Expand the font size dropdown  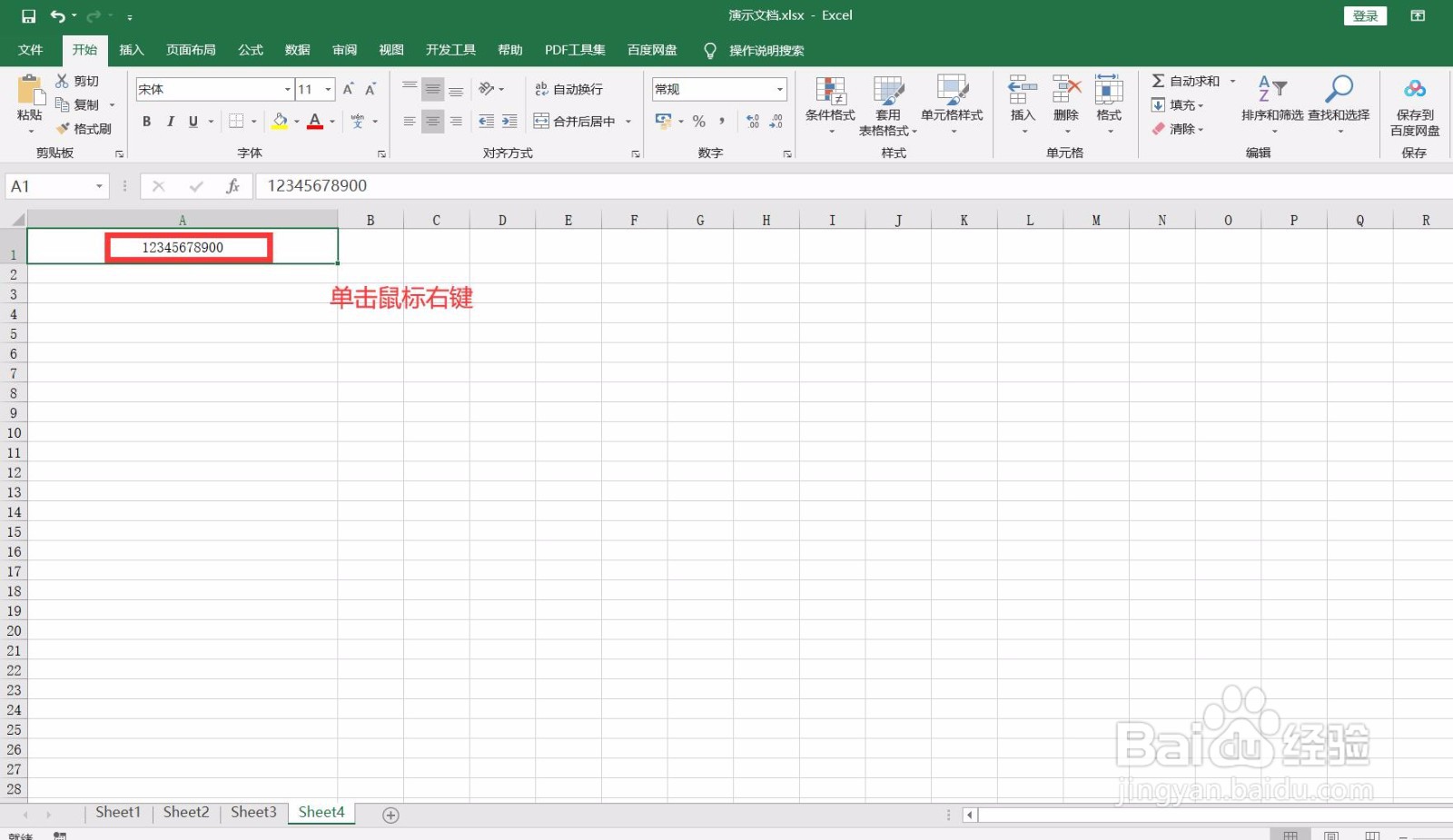pos(327,88)
